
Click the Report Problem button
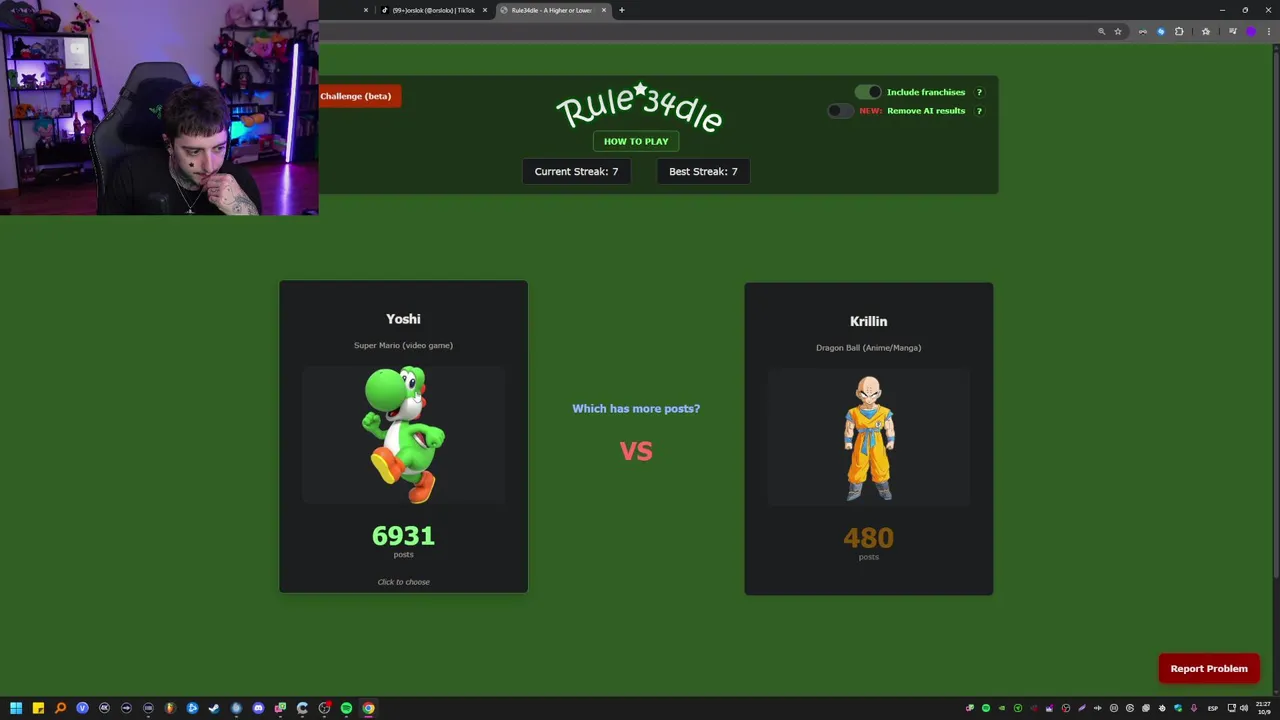coord(1209,668)
